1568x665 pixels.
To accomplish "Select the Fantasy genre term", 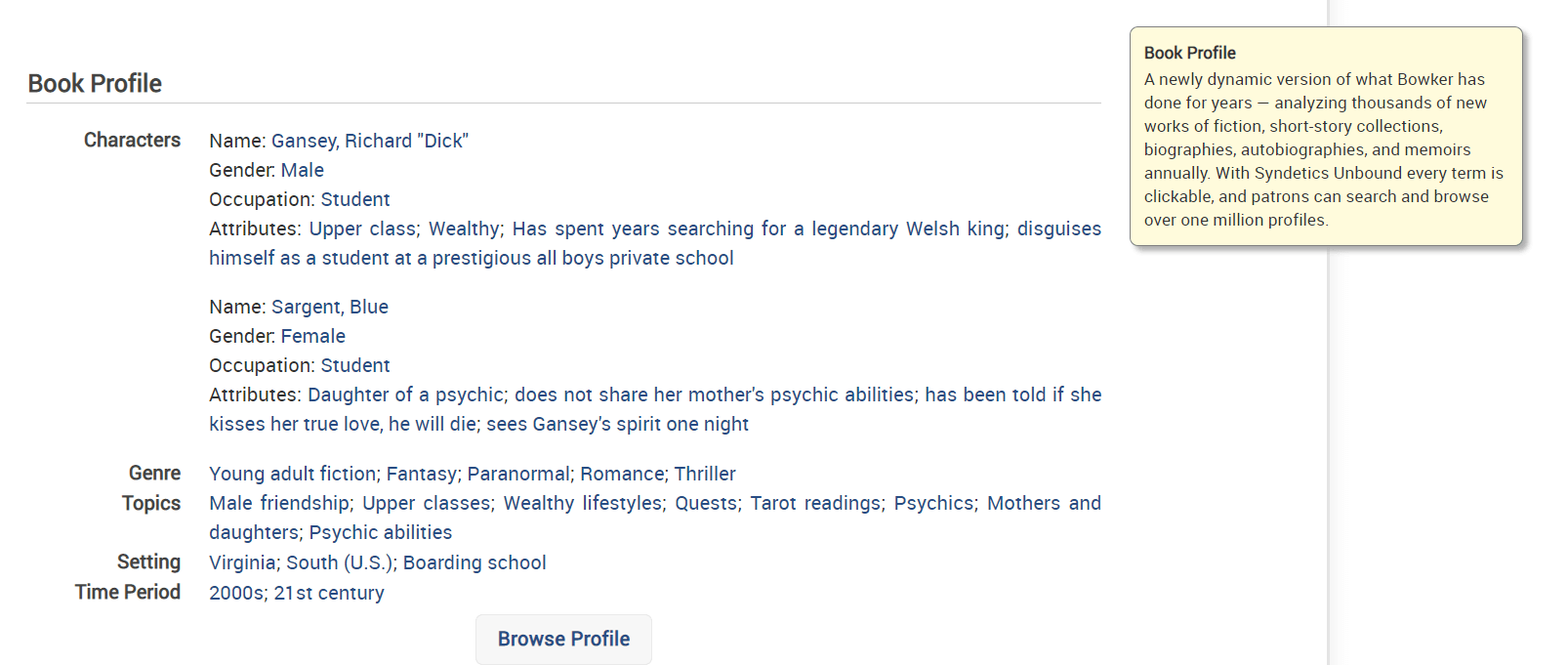I will coord(421,474).
